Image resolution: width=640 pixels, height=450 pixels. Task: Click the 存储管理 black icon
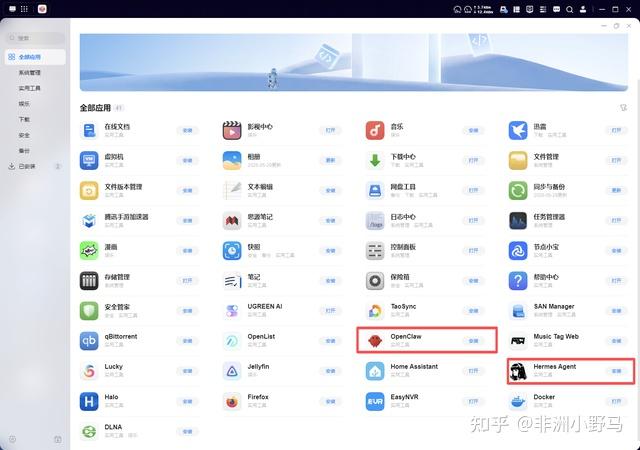point(89,281)
